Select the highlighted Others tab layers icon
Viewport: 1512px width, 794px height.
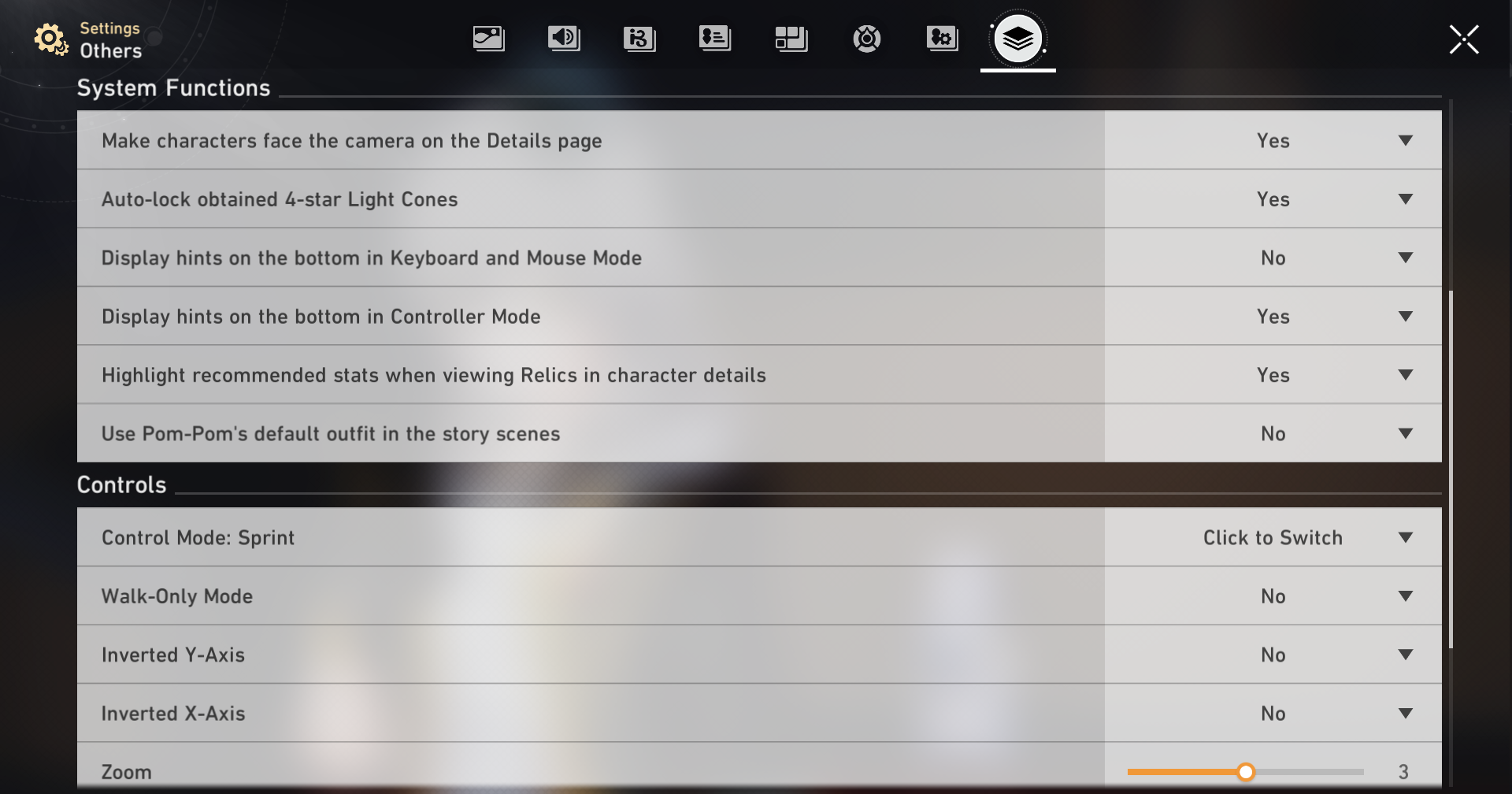[x=1017, y=38]
